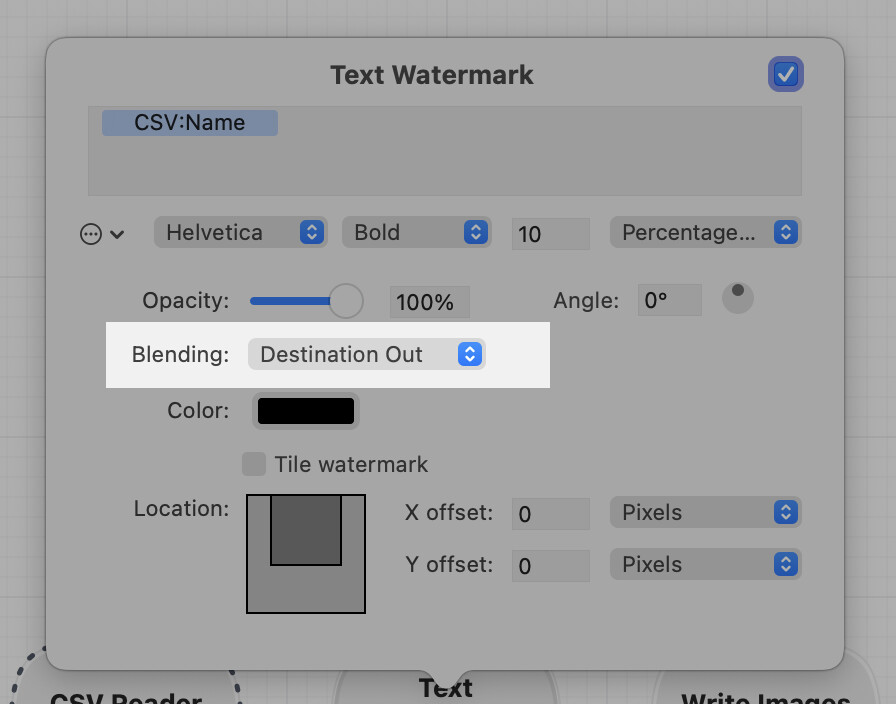Image resolution: width=896 pixels, height=704 pixels.
Task: Open the Bold font style dropdown
Action: 416,233
